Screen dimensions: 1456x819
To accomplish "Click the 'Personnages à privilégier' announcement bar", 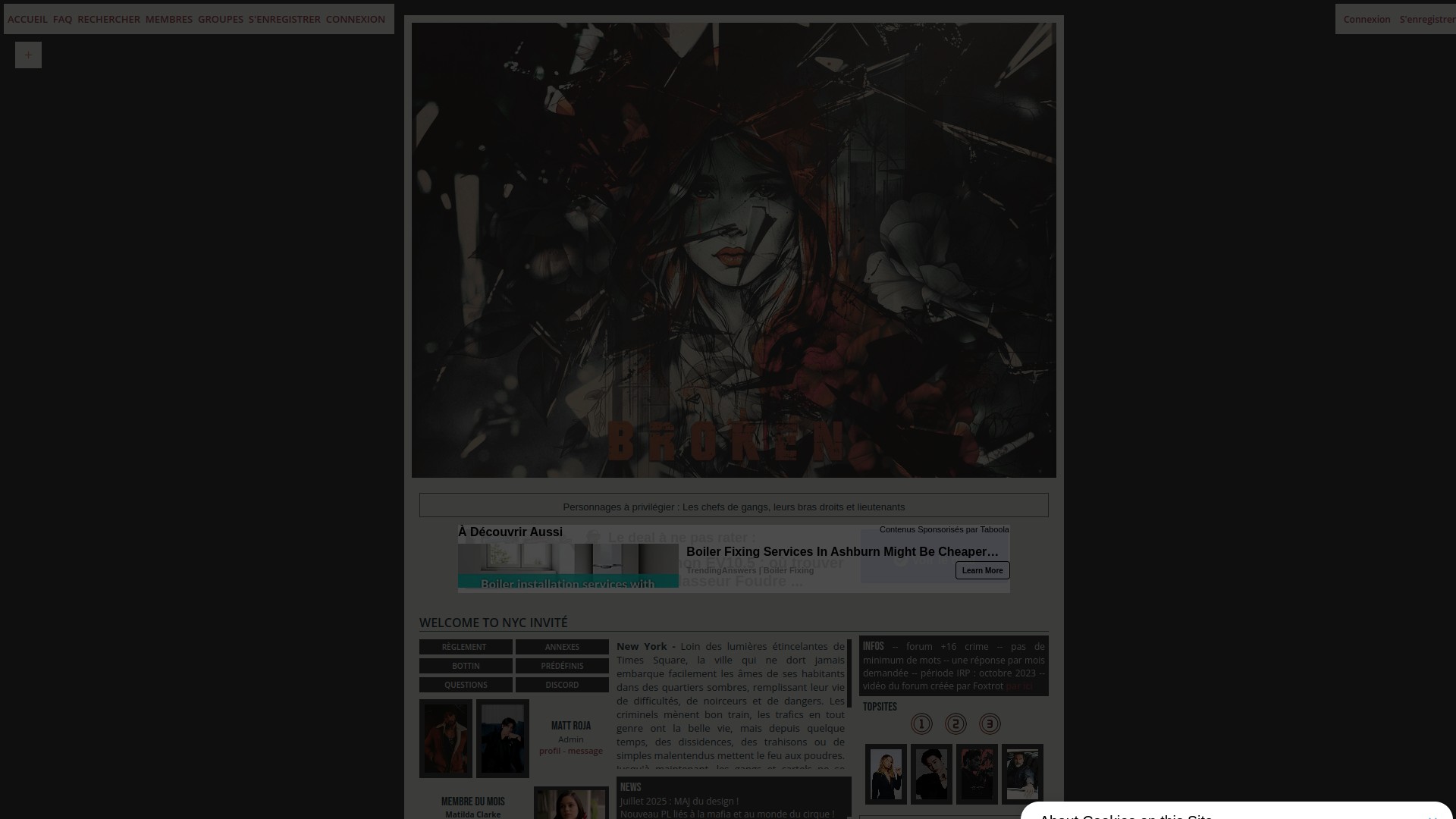I will 734,506.
